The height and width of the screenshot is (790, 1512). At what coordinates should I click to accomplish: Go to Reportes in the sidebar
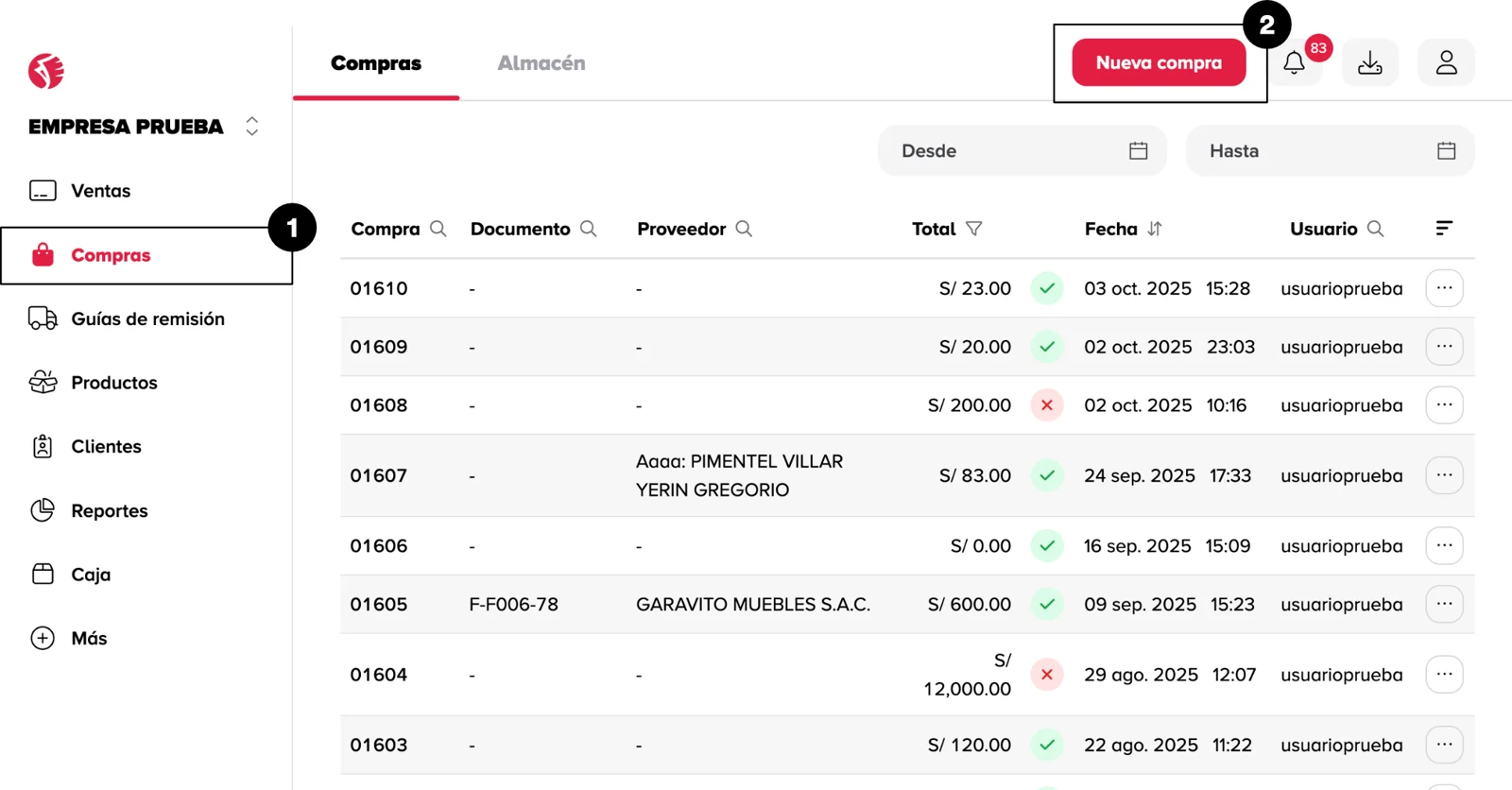click(109, 511)
